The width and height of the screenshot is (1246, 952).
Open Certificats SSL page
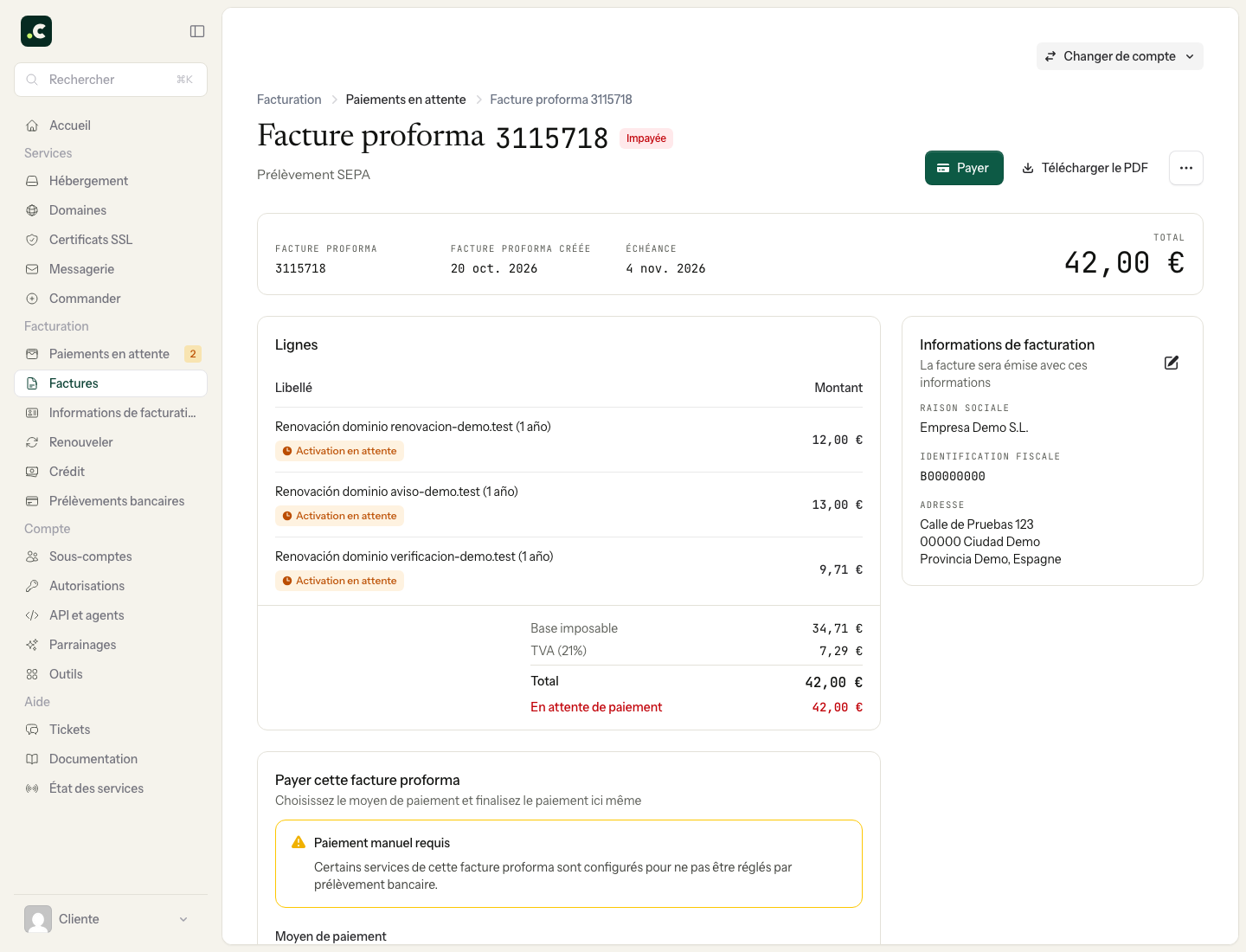click(x=111, y=240)
